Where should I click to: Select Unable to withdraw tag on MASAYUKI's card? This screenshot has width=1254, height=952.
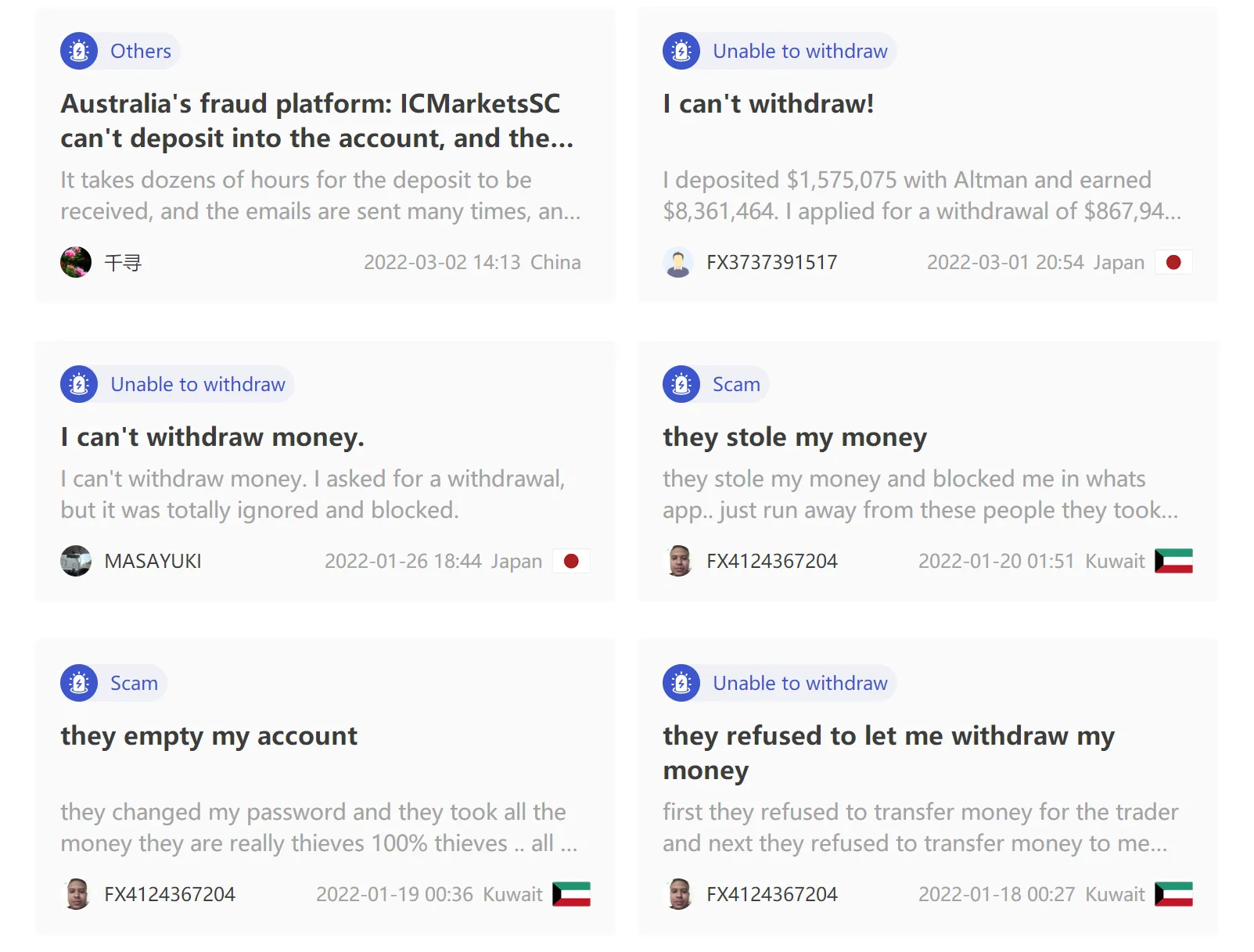(x=198, y=384)
